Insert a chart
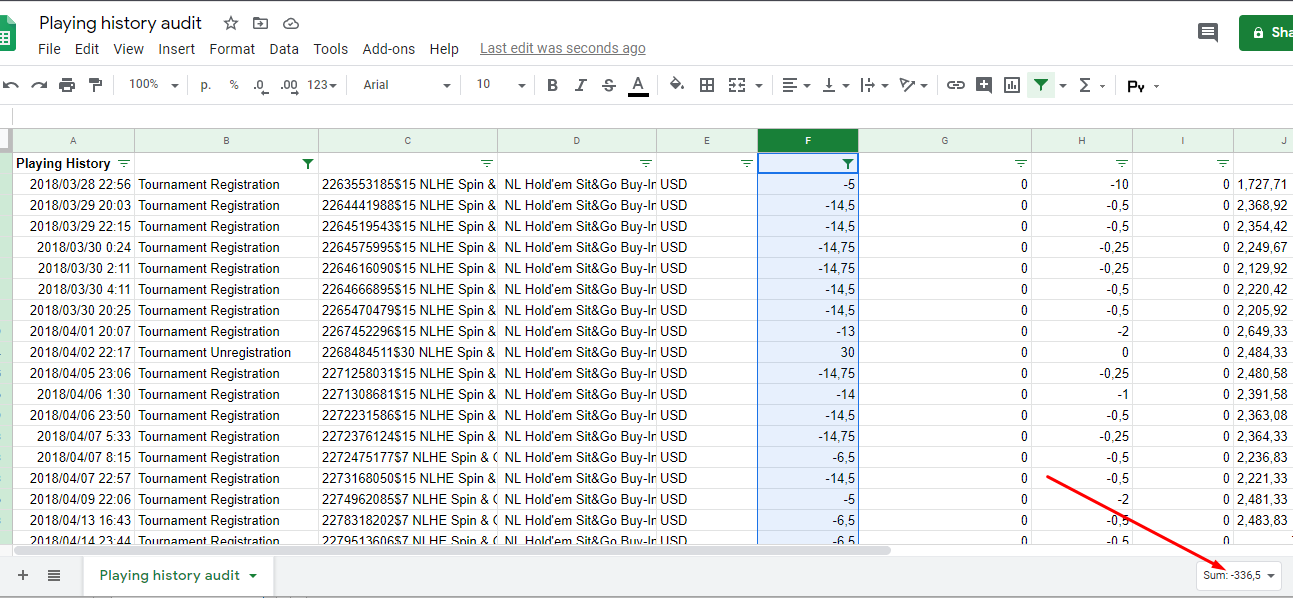The height and width of the screenshot is (598, 1293). 1012,85
